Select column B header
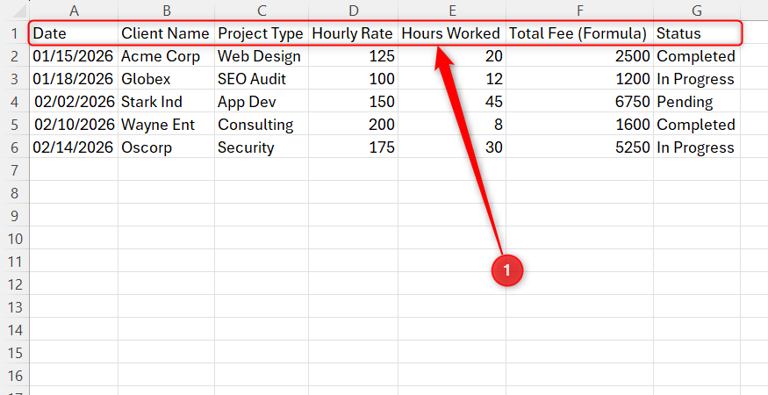 point(167,10)
